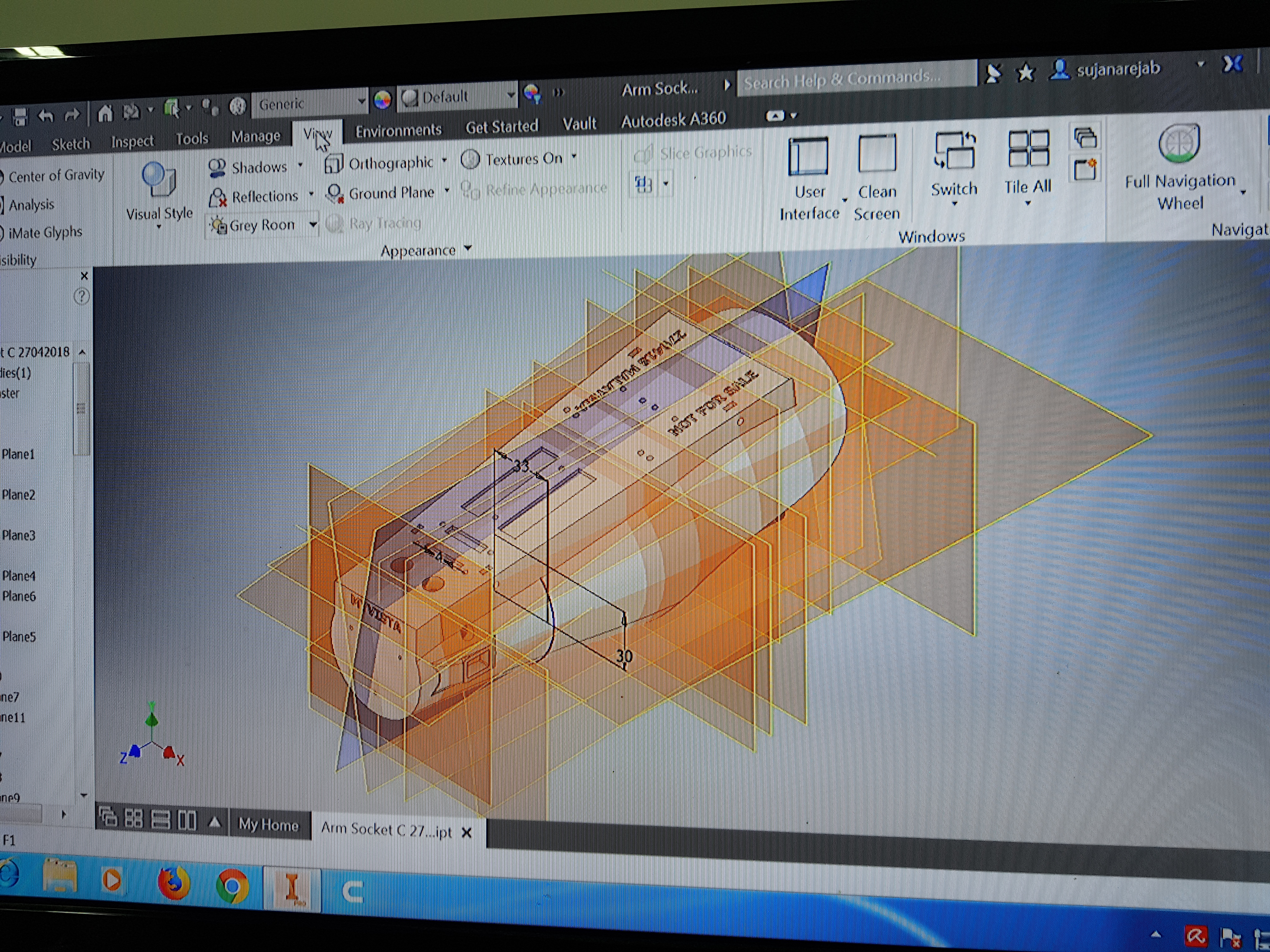This screenshot has width=1270, height=952.
Task: Expand the Appearance panel arrow
Action: point(468,248)
